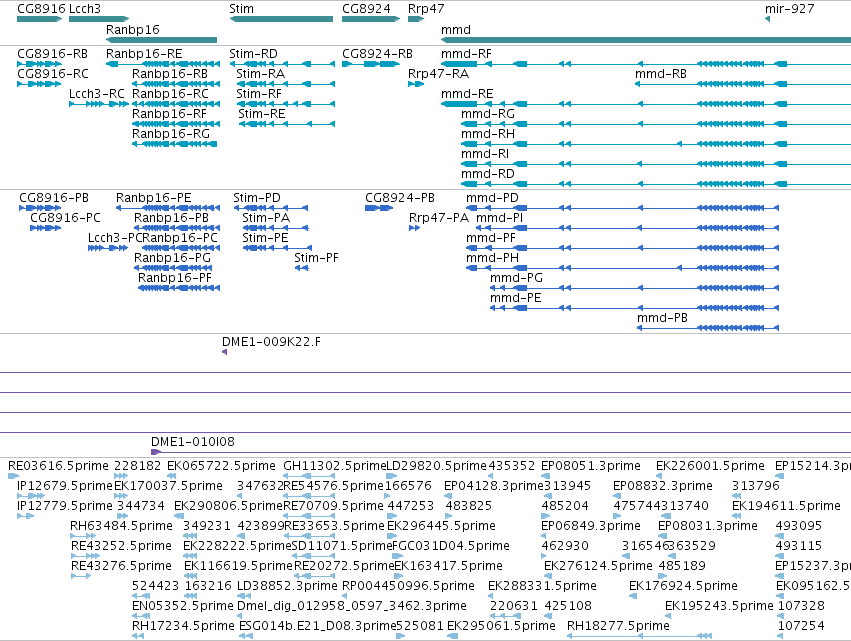This screenshot has width=851, height=641.
Task: Select transcript Ranbp16-RE
Action: click(x=144, y=54)
